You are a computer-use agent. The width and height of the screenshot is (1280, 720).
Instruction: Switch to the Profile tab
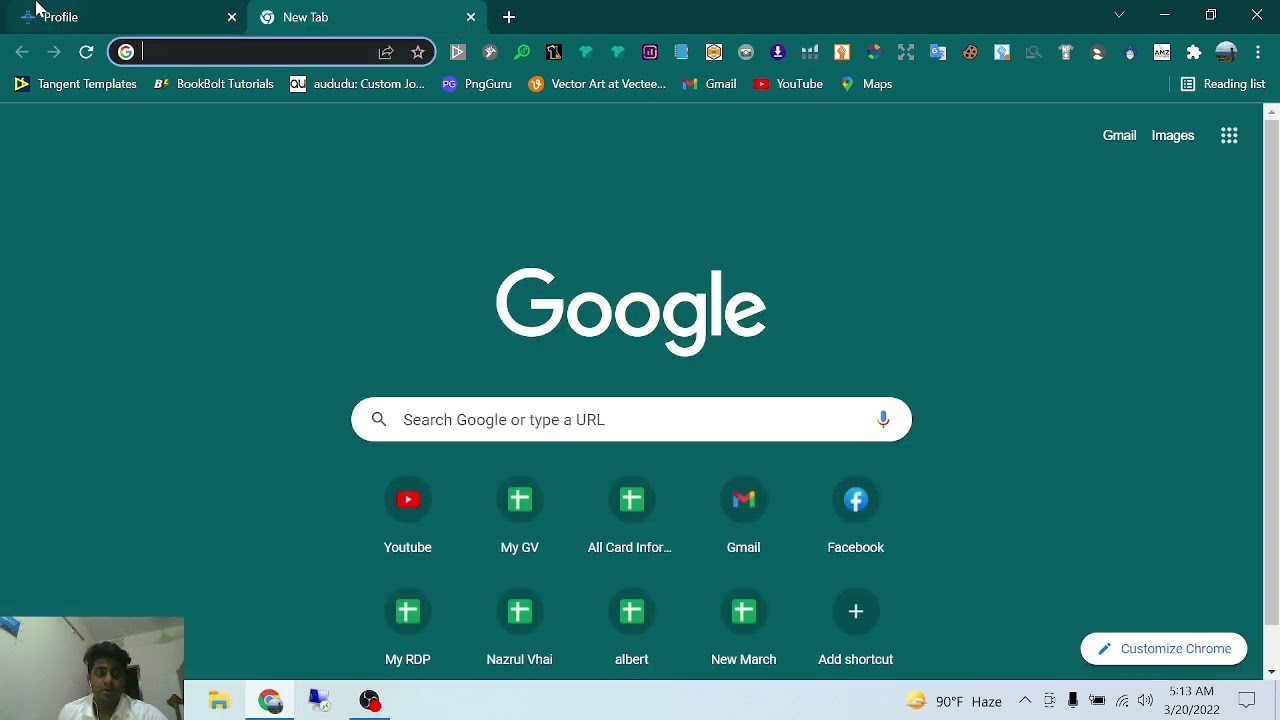click(124, 17)
